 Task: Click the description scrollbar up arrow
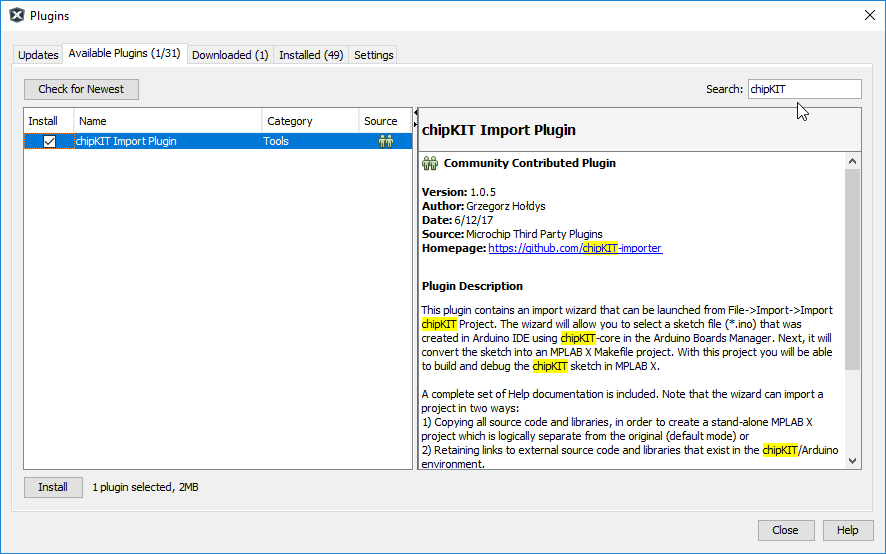pos(853,161)
